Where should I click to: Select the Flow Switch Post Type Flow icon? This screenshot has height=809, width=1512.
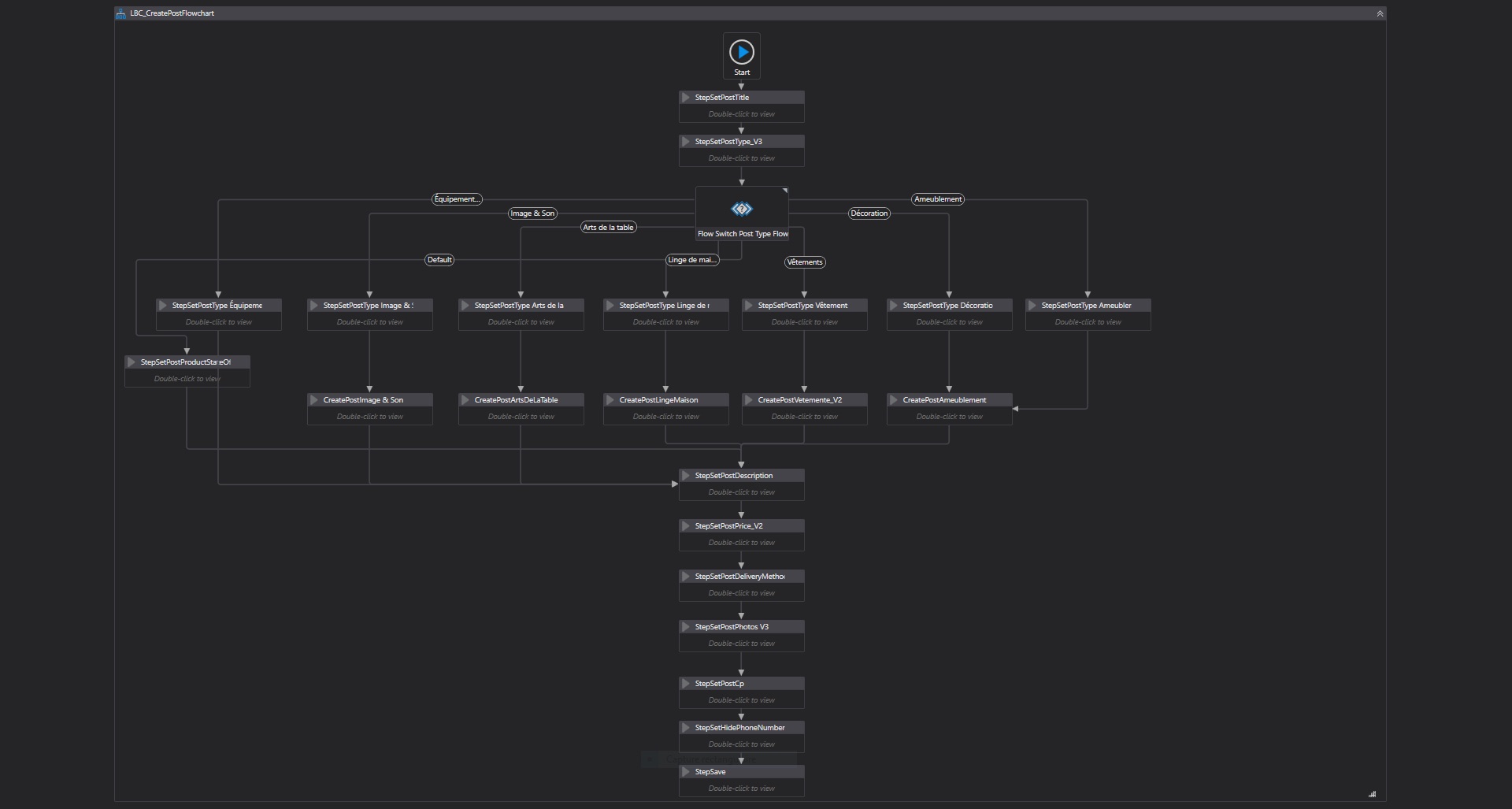[741, 209]
